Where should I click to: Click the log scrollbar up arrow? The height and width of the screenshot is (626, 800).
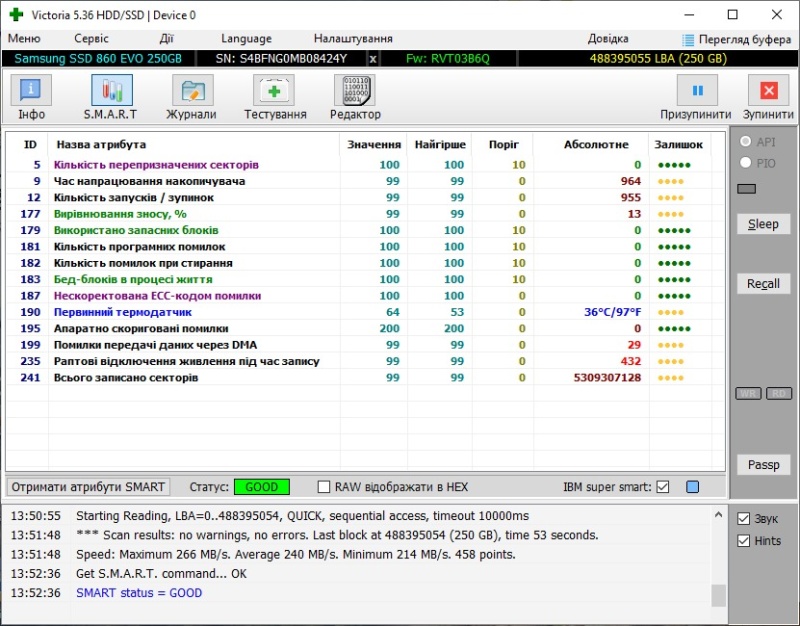pyautogui.click(x=718, y=515)
